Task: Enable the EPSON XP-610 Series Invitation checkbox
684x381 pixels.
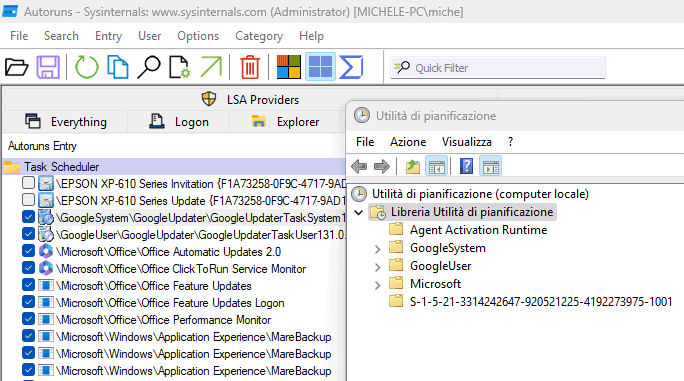Action: (x=28, y=183)
